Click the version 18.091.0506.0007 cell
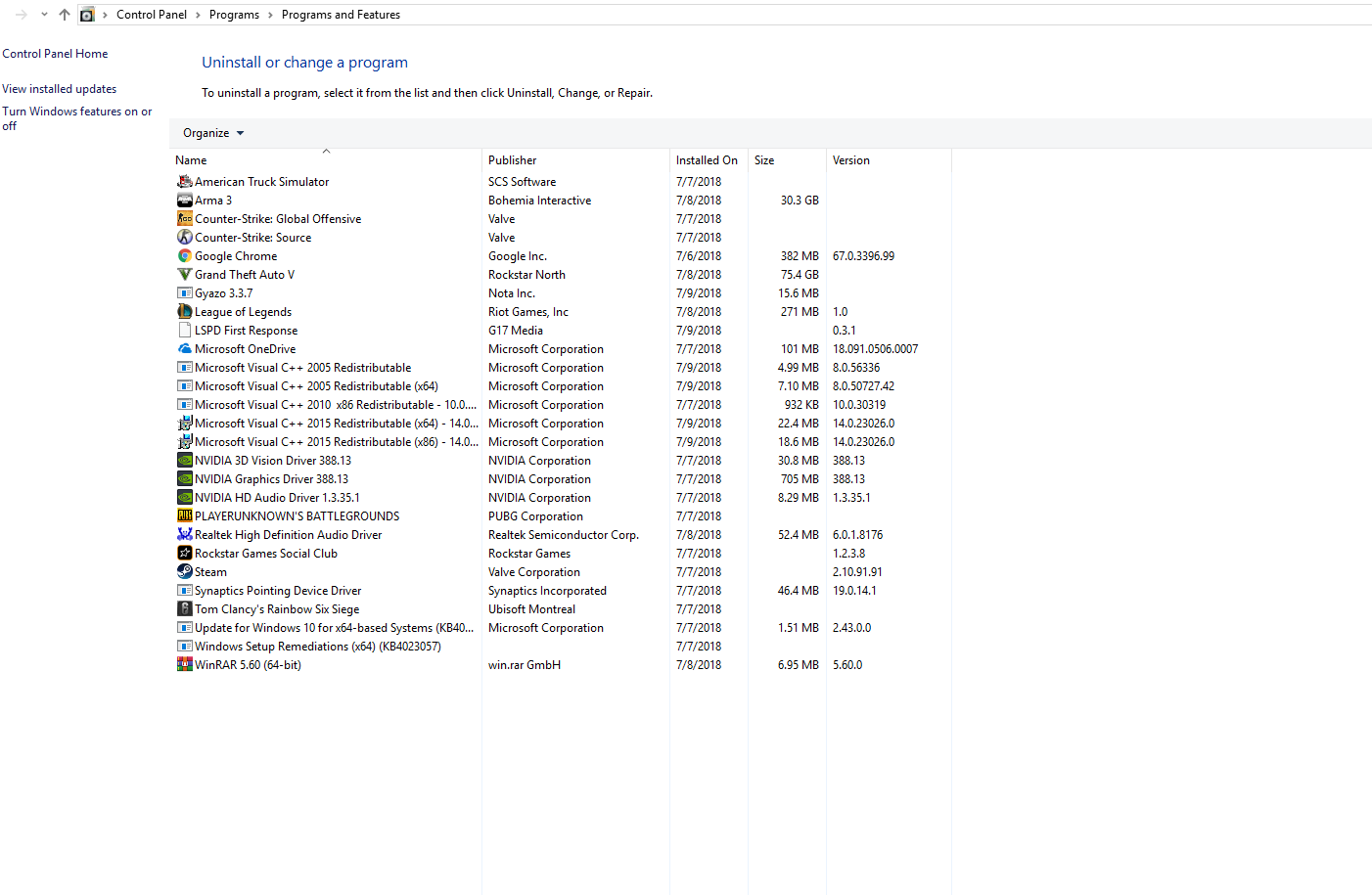Screen dimensions: 1372x895 [876, 349]
